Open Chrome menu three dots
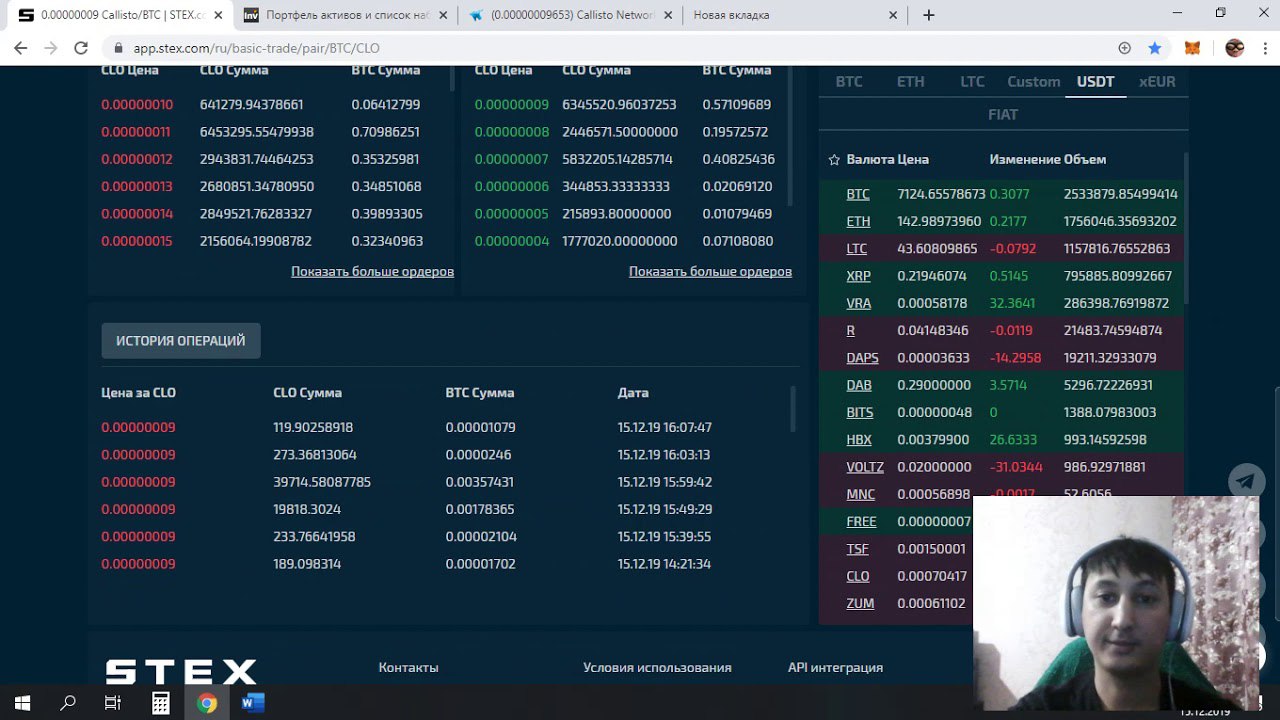The height and width of the screenshot is (720, 1280). 1264,48
